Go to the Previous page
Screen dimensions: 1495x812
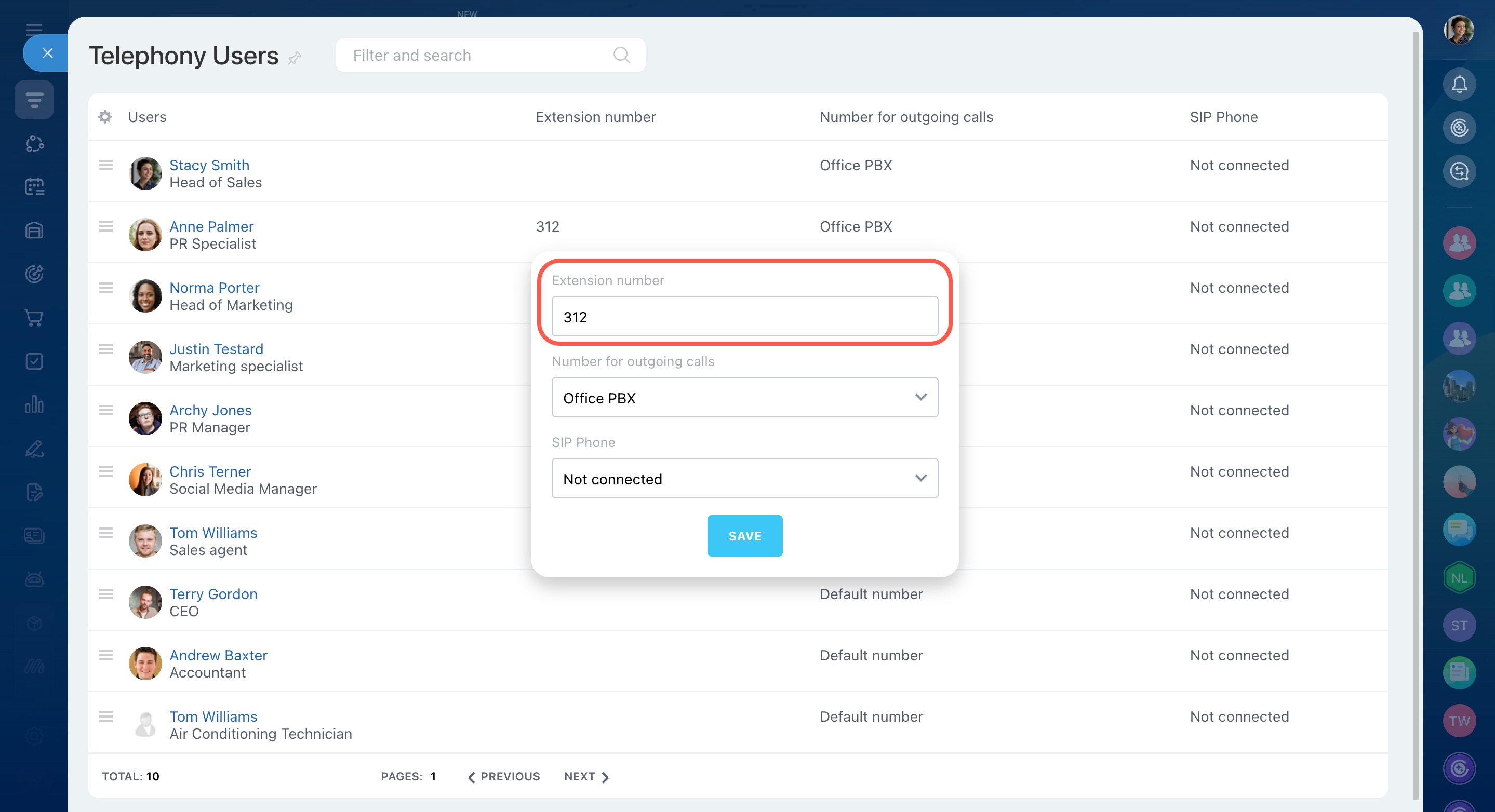click(x=504, y=776)
